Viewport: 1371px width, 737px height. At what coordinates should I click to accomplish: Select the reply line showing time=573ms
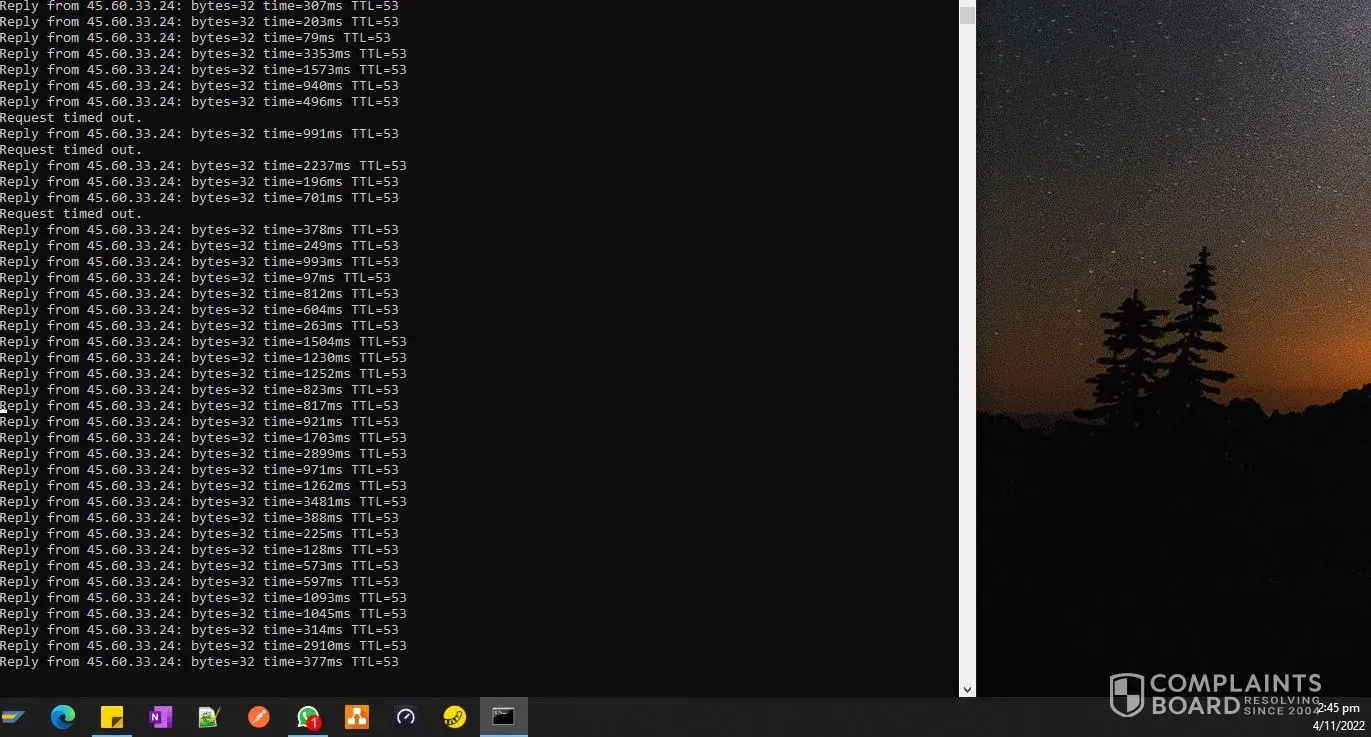coord(199,566)
